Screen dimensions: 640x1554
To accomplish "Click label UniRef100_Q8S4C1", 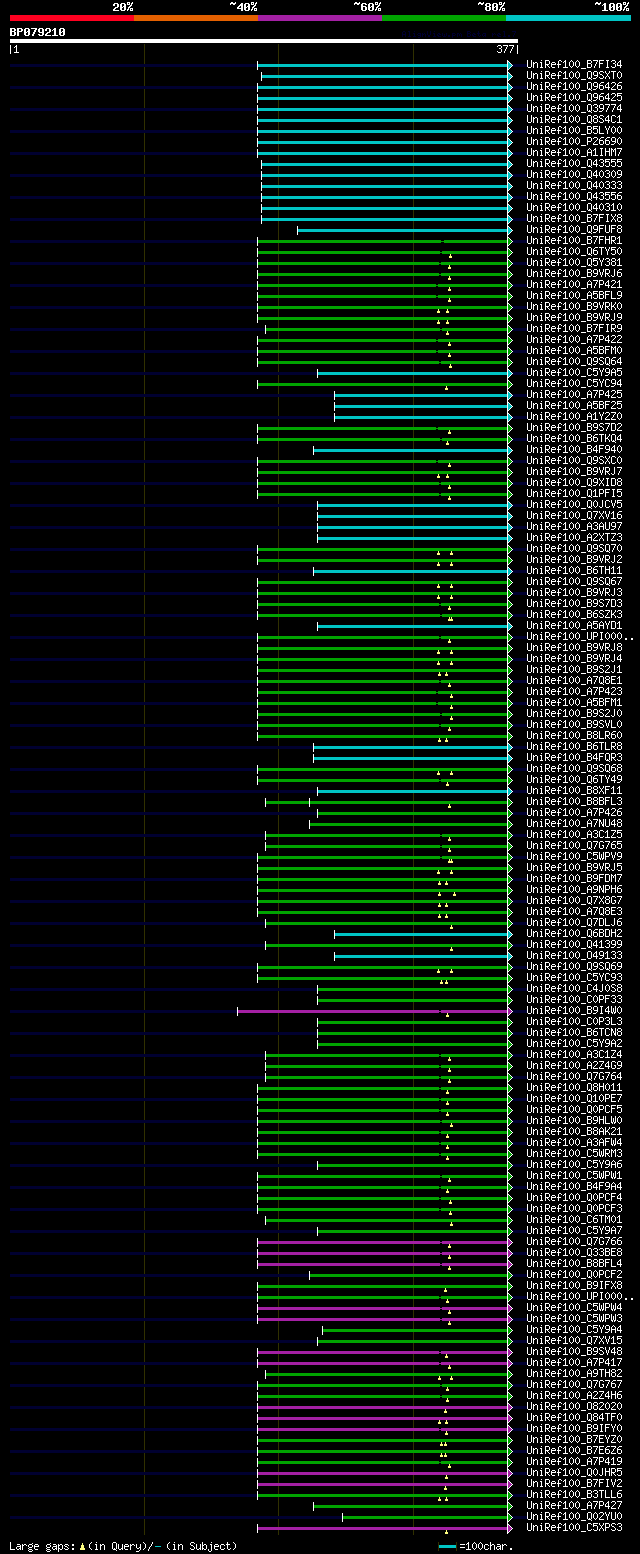I will (x=574, y=120).
